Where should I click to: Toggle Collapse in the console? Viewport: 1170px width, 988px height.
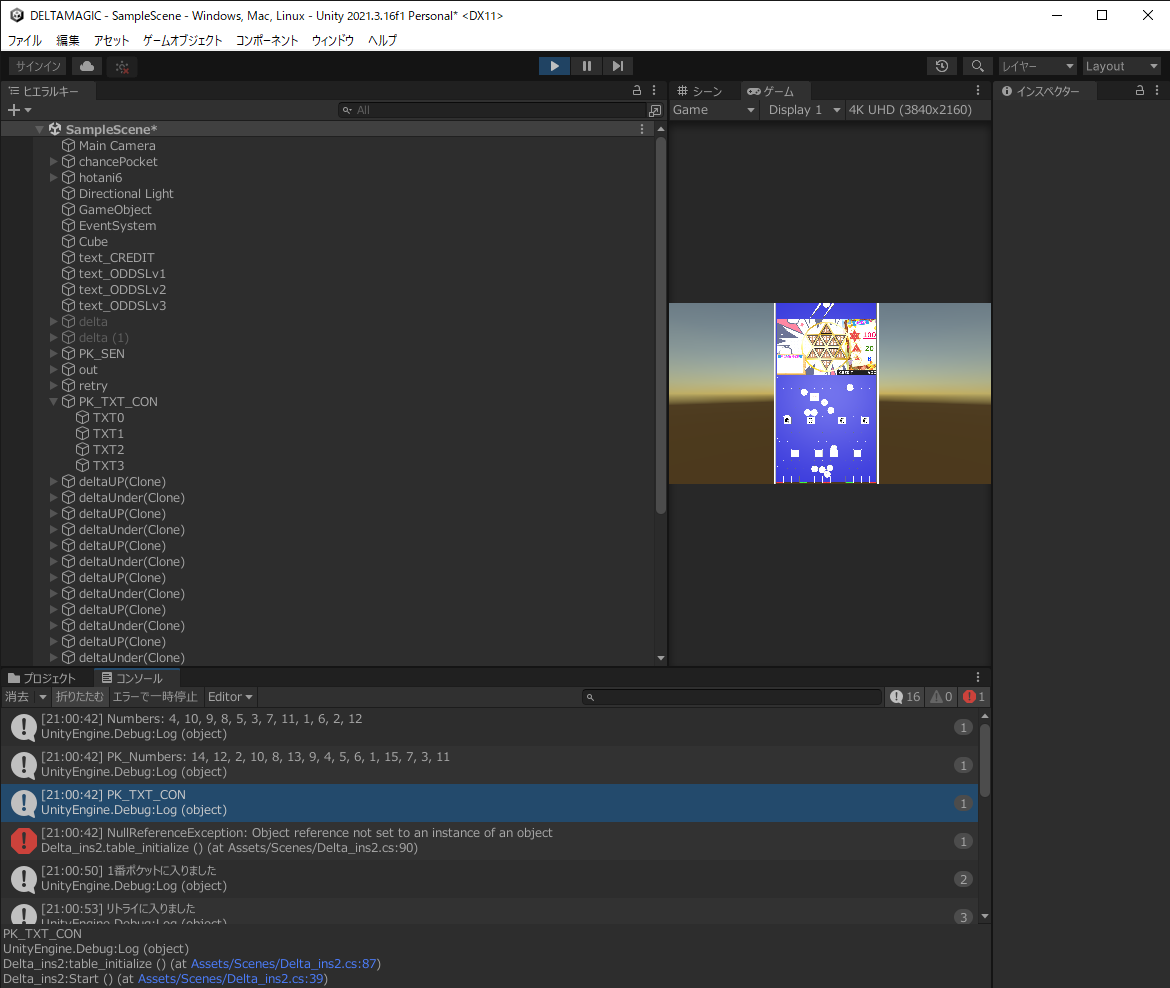point(79,696)
